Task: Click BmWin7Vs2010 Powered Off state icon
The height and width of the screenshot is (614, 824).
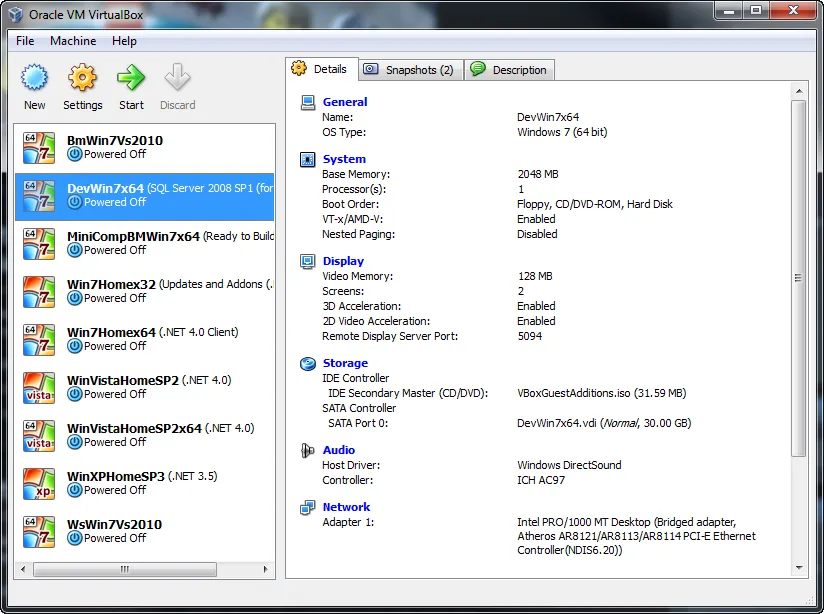Action: 75,154
